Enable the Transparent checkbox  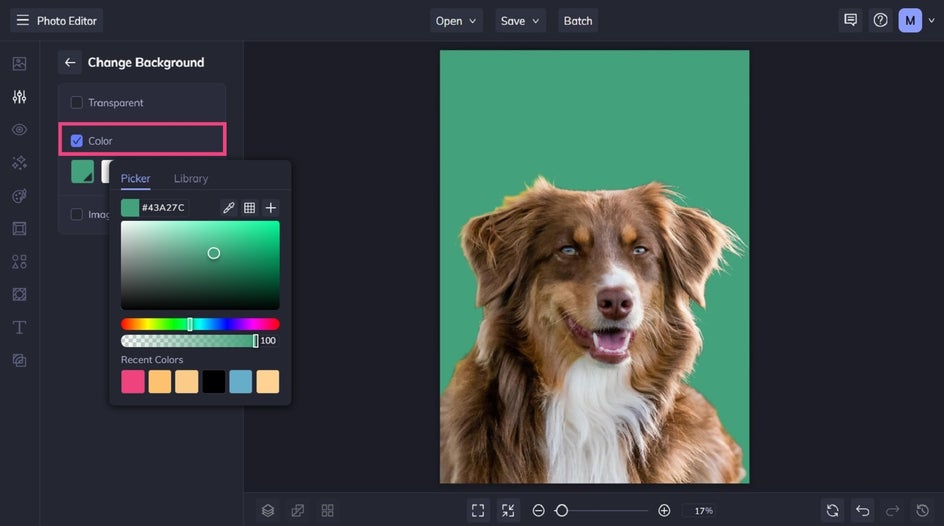click(76, 103)
